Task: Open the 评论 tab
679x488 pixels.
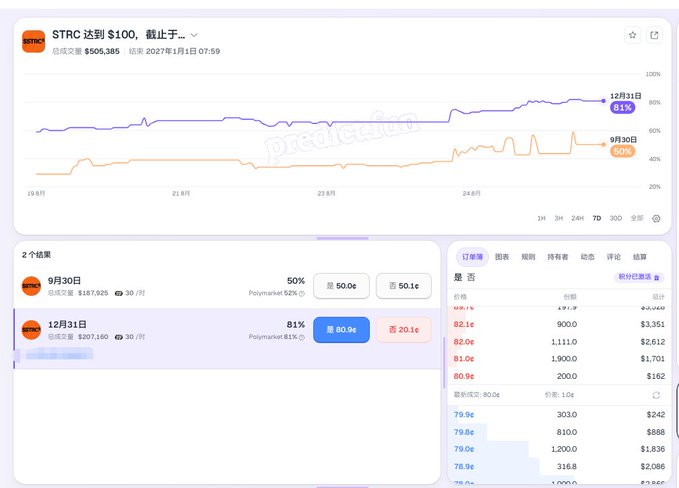Action: (x=614, y=257)
